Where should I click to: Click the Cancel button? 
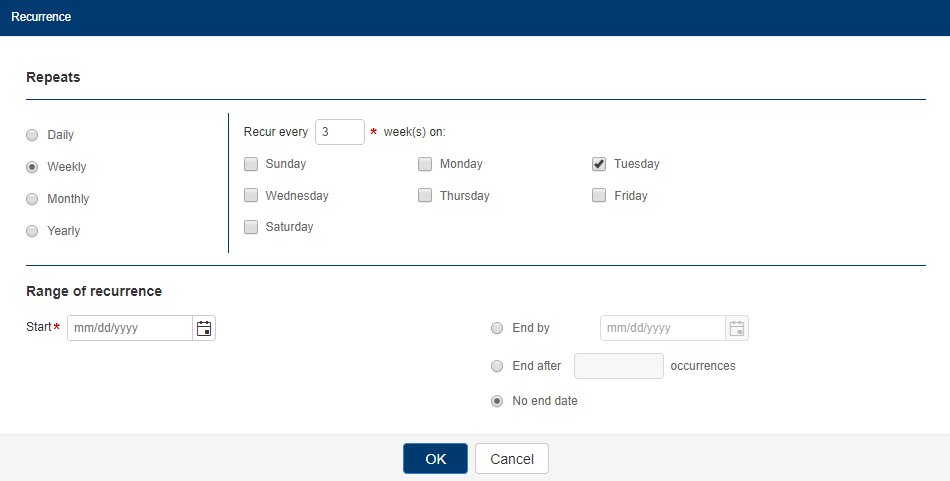(512, 459)
